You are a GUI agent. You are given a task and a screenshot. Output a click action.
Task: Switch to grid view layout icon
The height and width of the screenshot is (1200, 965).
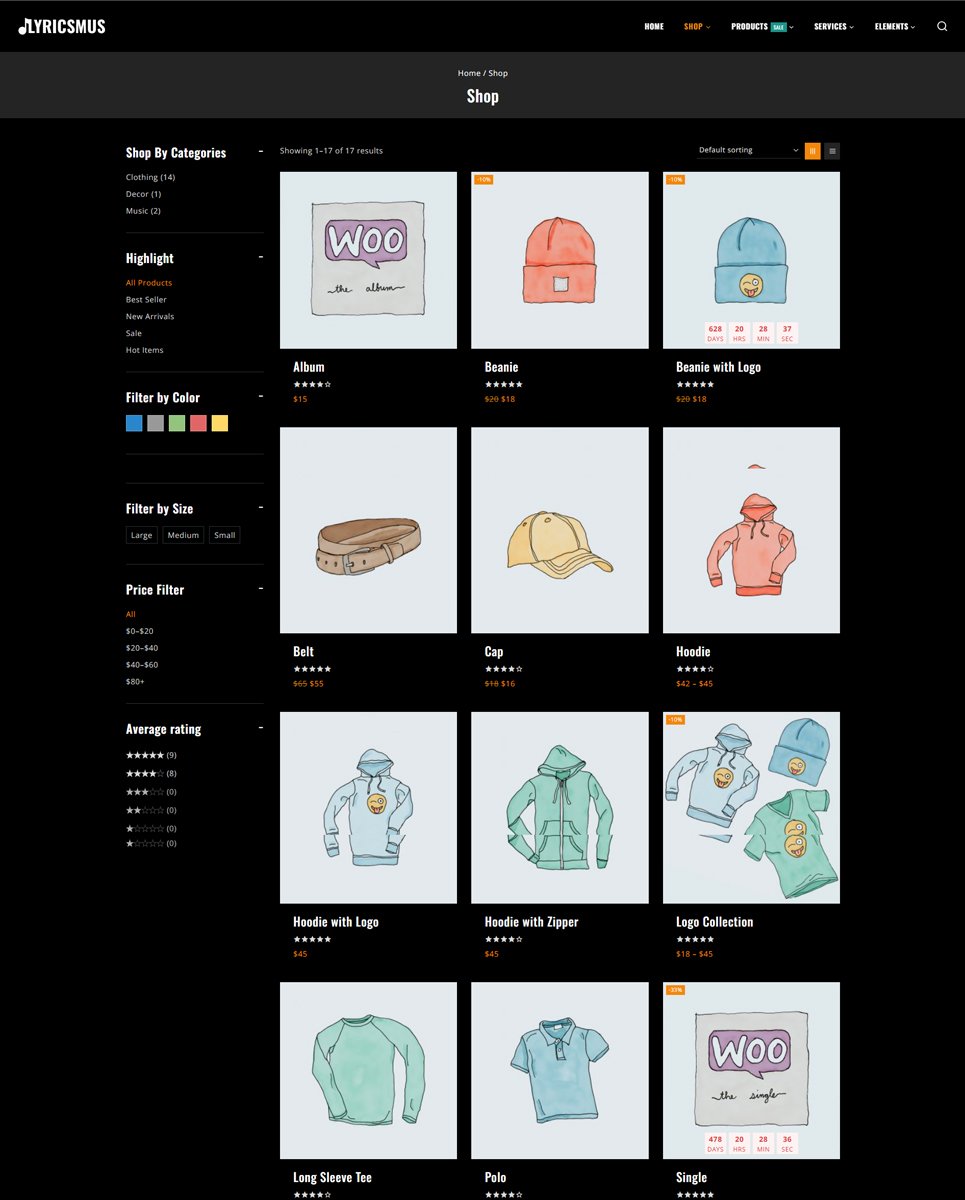point(813,151)
